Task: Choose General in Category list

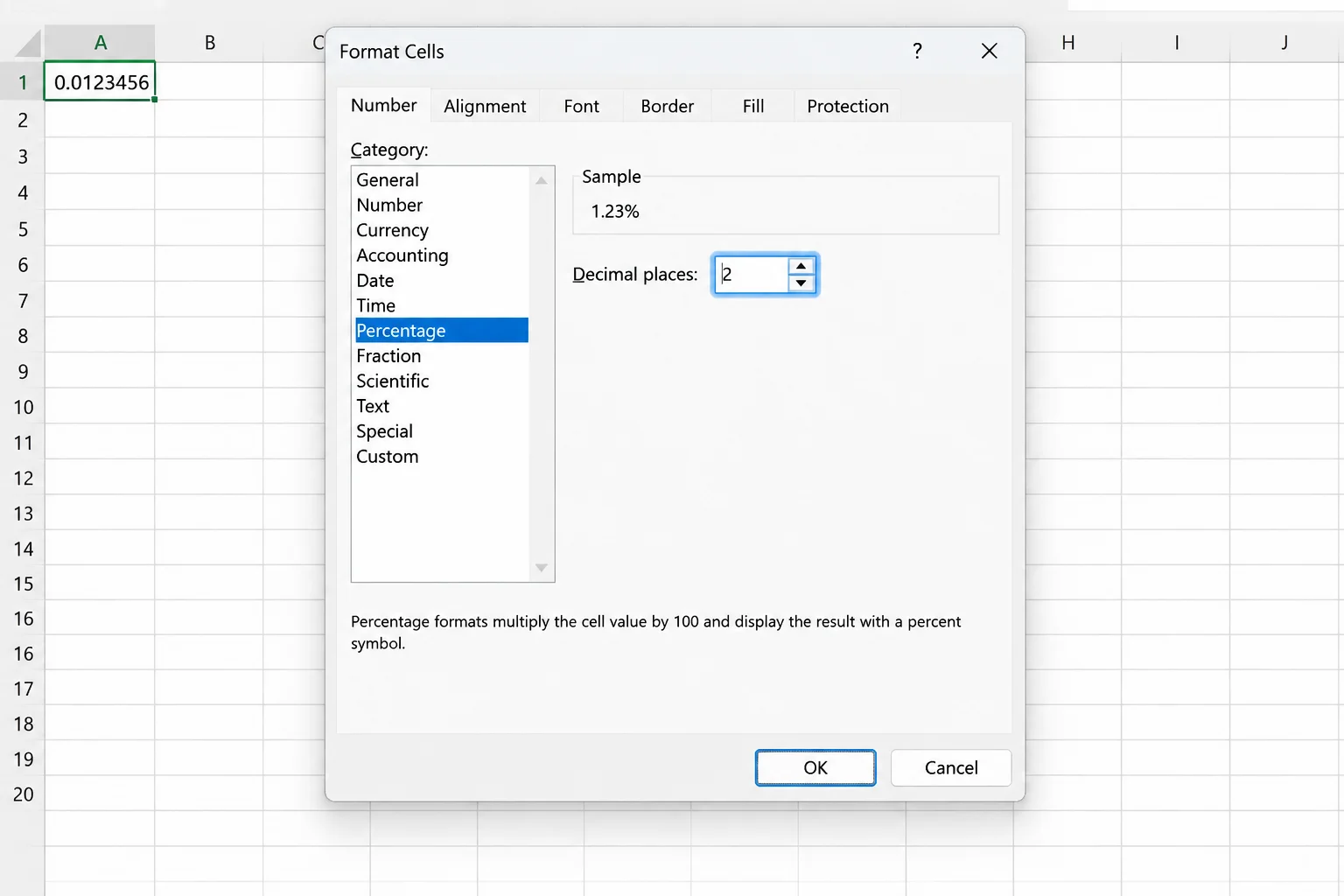Action: 441,179
